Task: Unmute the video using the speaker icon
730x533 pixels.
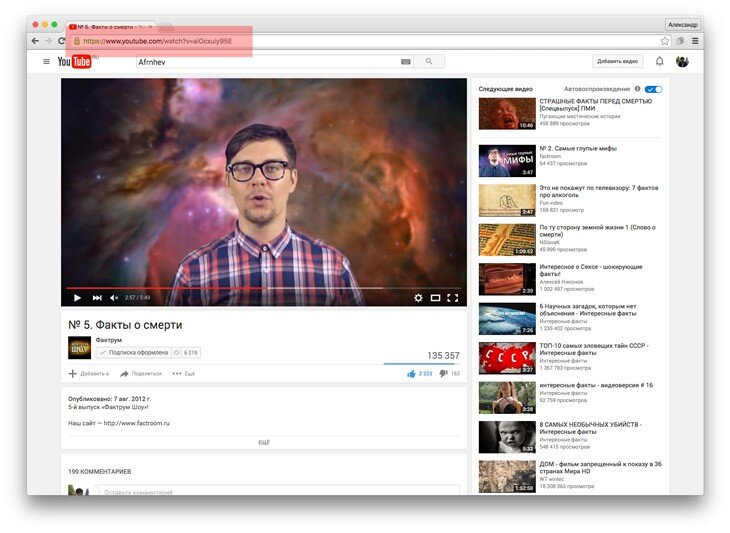Action: pos(114,298)
